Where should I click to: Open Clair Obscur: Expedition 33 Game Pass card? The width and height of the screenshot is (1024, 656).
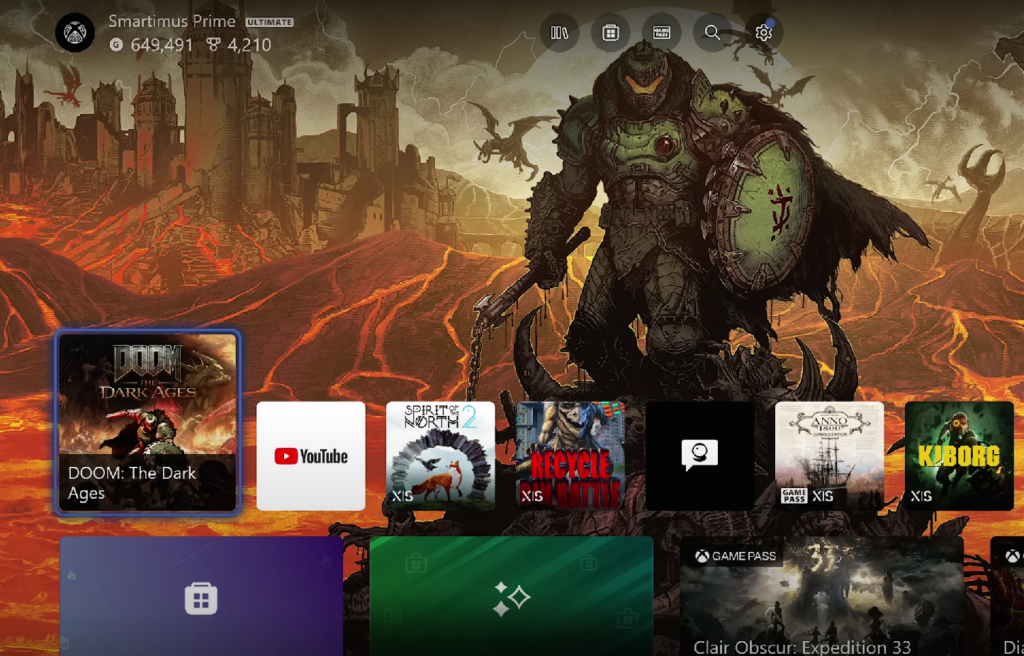point(822,596)
